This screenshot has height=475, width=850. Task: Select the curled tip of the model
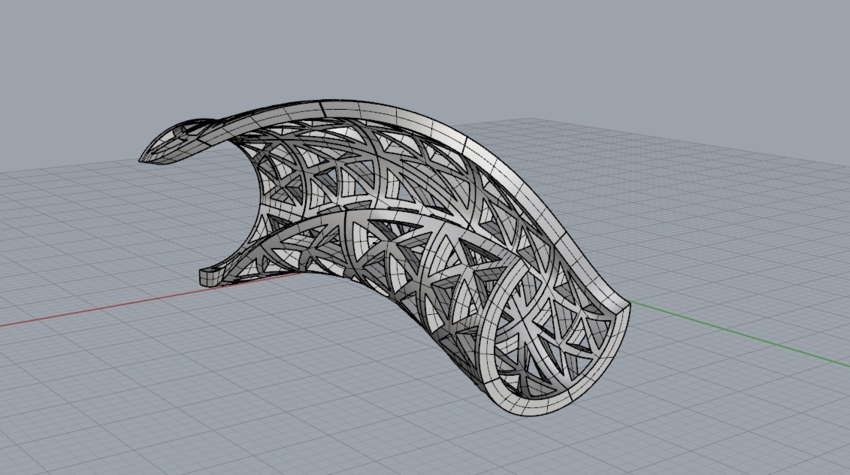point(165,143)
